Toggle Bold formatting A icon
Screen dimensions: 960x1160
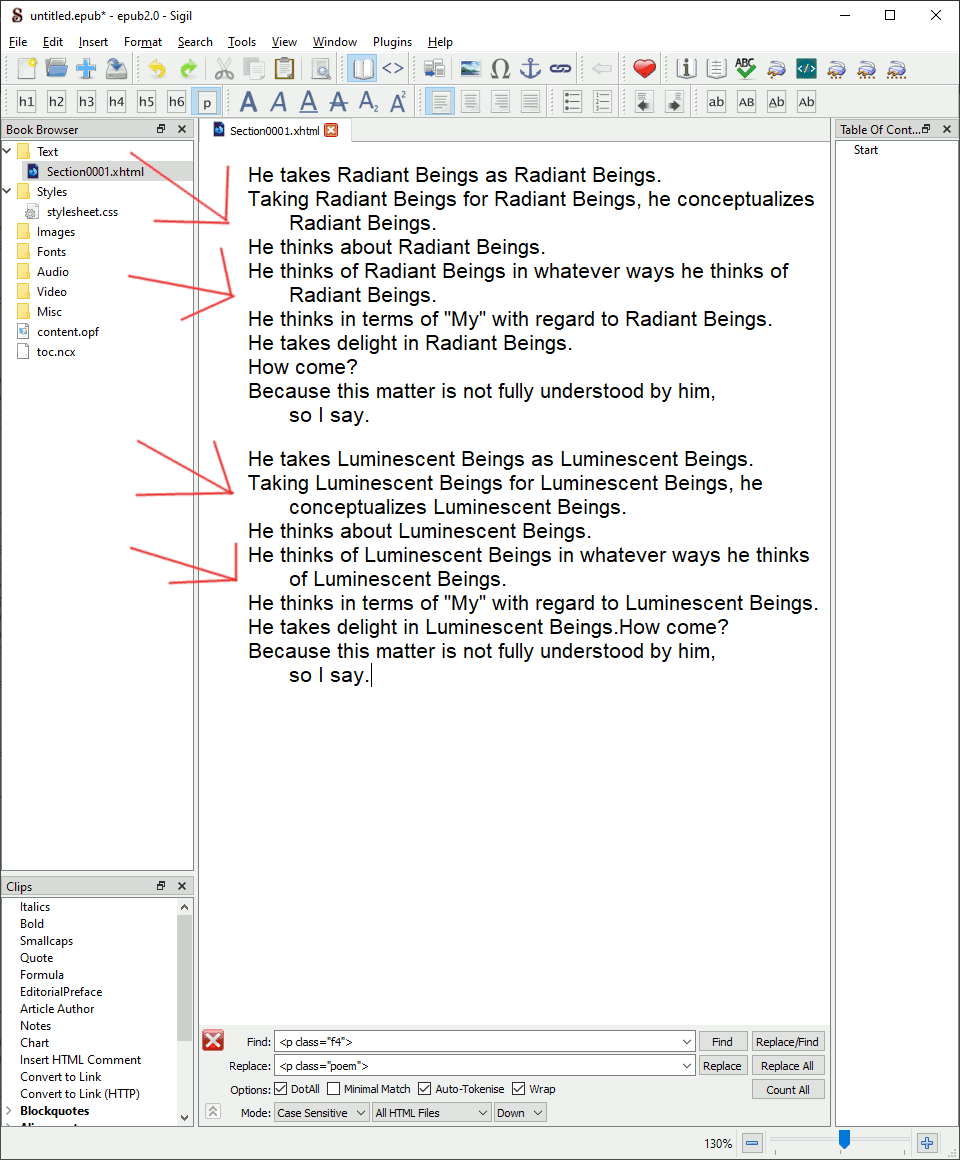[x=249, y=101]
